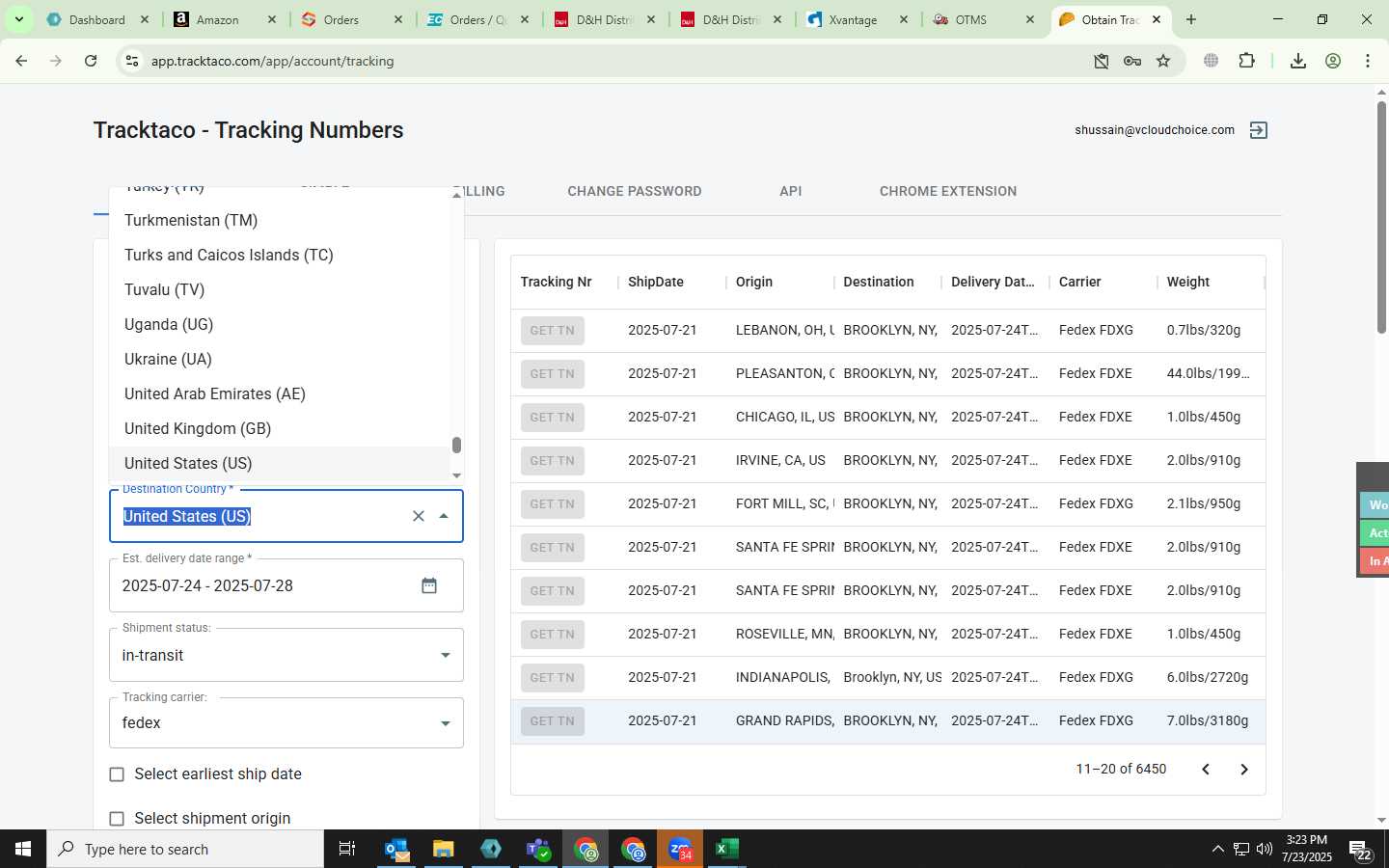Click the logout icon next to email
The image size is (1389, 868).
[x=1259, y=130]
